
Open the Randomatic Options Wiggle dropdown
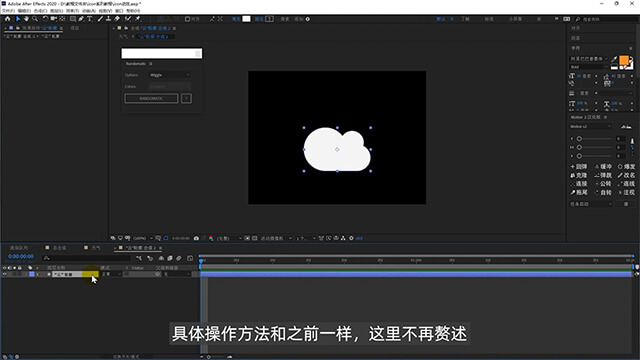[170, 75]
